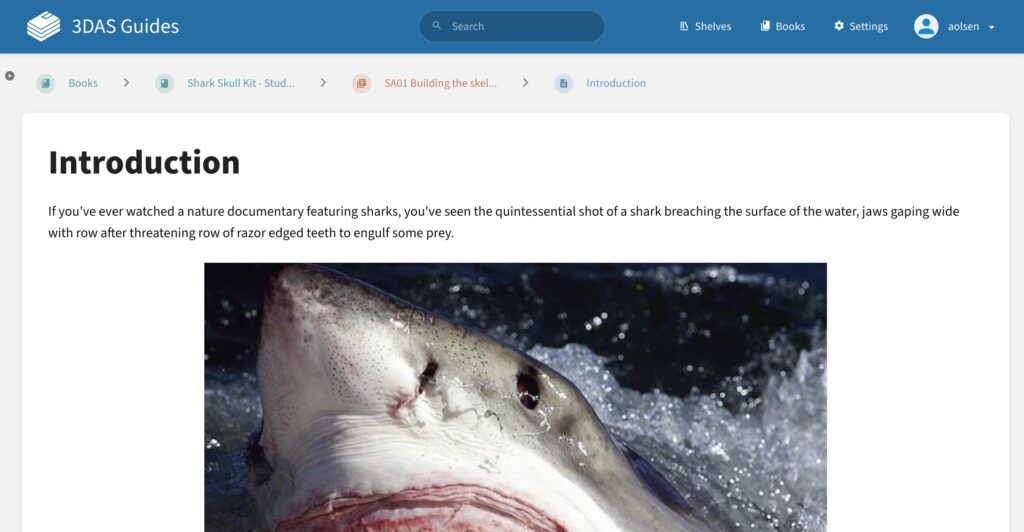Click the 3DAS Guides stacked books logo
Screen dimensions: 1024x532
click(43, 26)
